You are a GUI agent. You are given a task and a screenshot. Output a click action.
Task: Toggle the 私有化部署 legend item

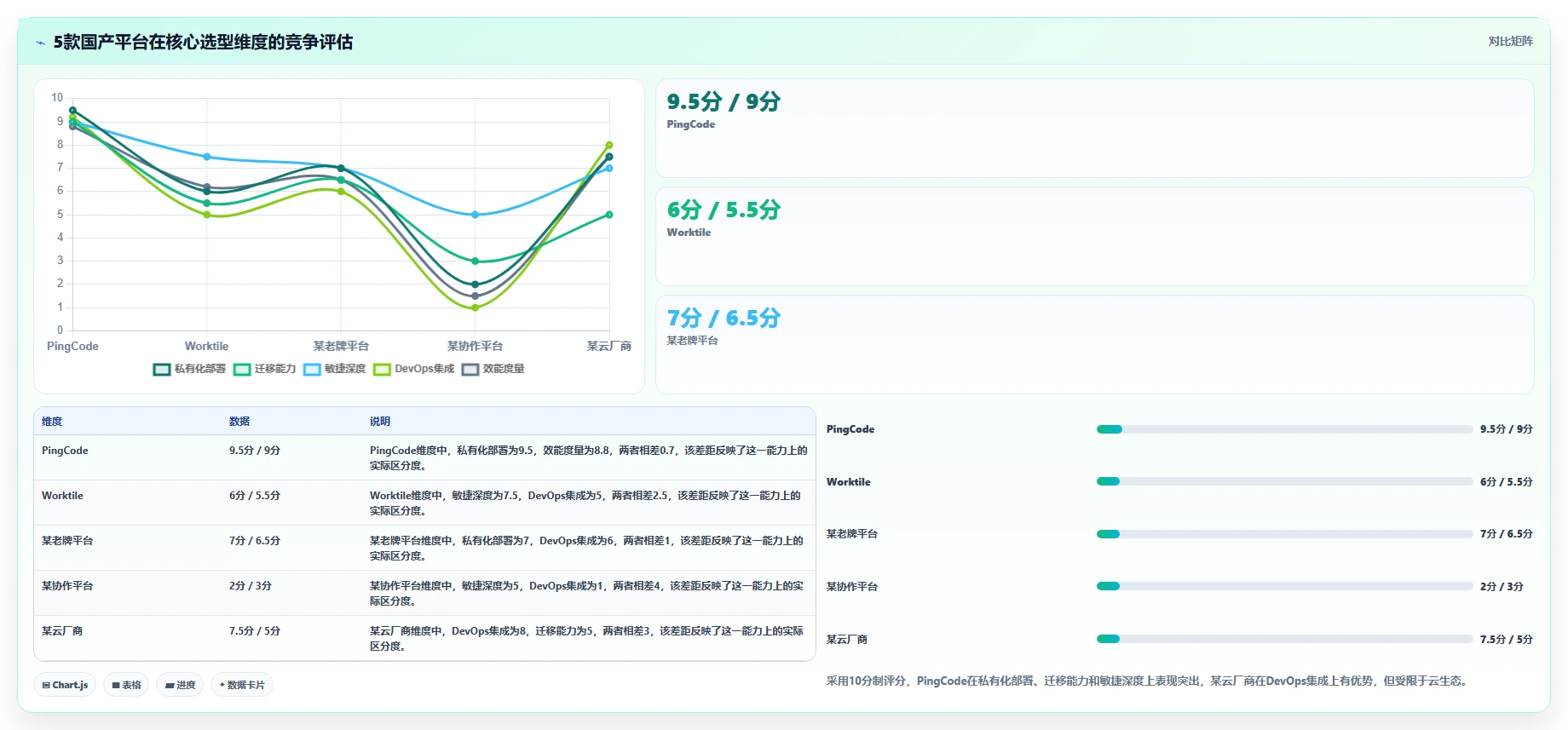click(x=190, y=369)
